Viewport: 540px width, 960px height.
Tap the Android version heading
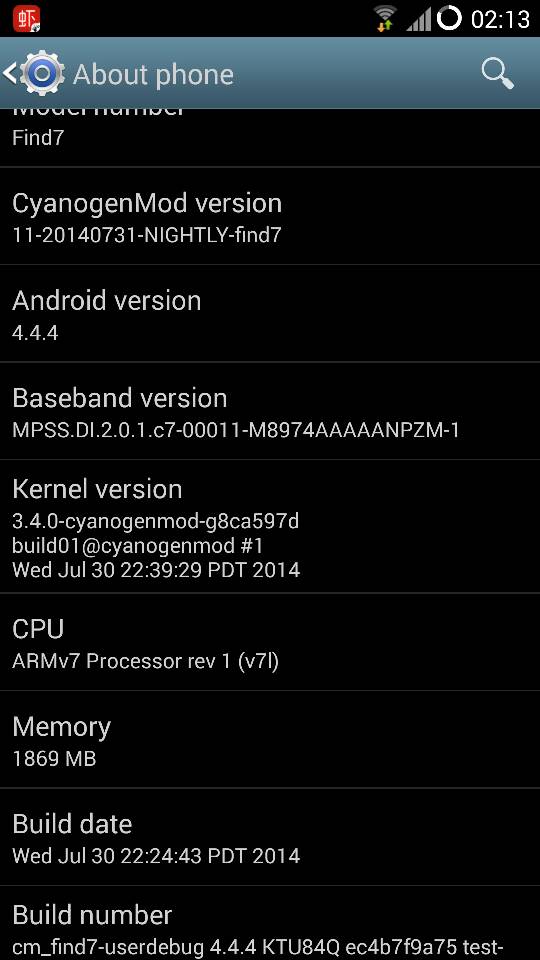coord(107,301)
